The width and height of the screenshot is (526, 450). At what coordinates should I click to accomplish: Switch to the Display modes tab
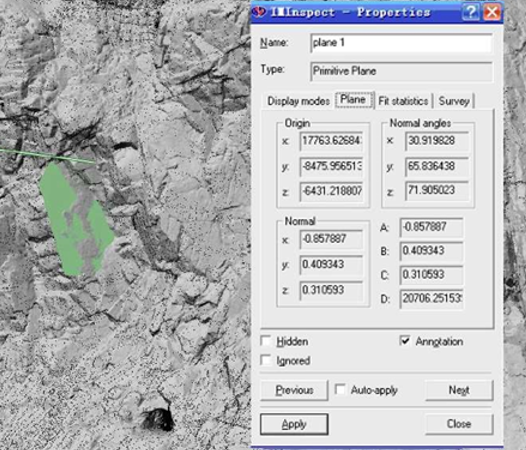pos(299,101)
